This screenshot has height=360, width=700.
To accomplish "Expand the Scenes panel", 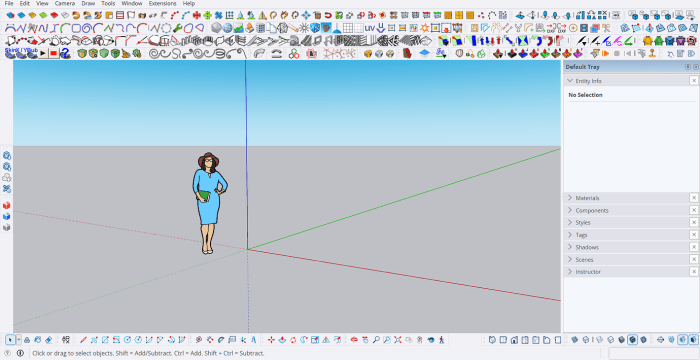I will (x=570, y=259).
